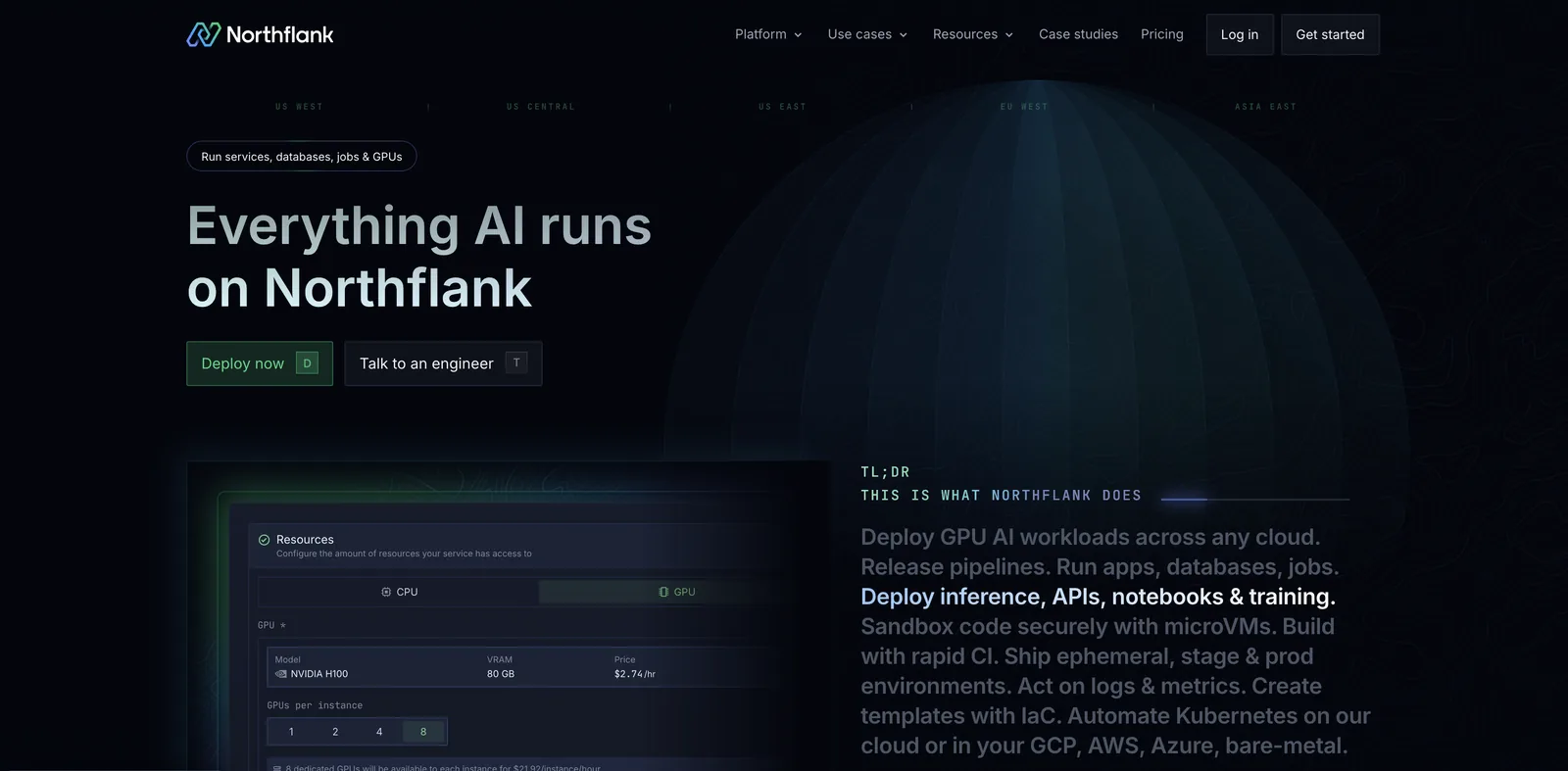Expand the Platform menu chevron

798,34
